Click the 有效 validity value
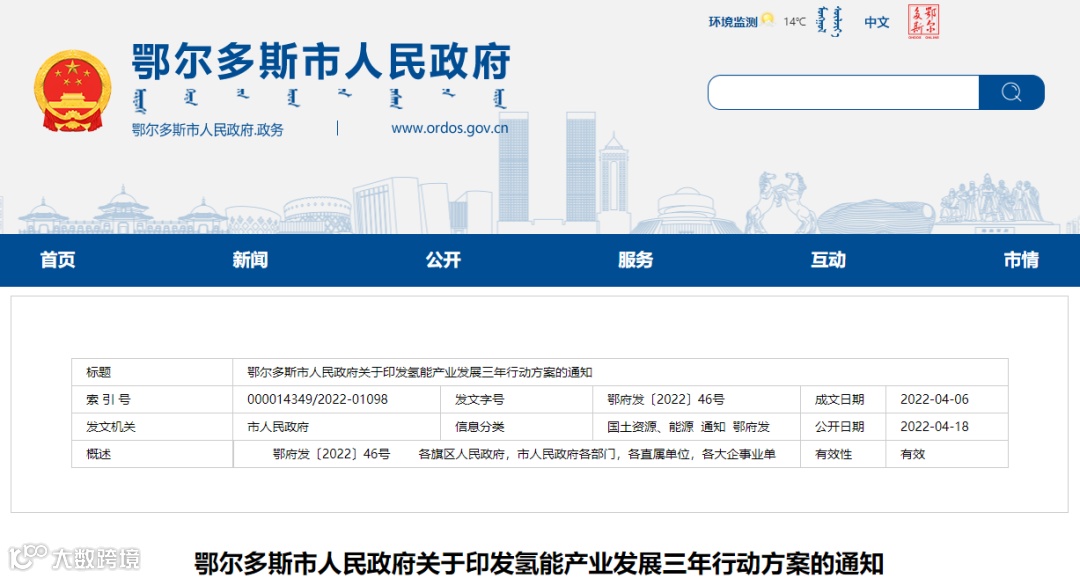1080x578 pixels. click(913, 454)
